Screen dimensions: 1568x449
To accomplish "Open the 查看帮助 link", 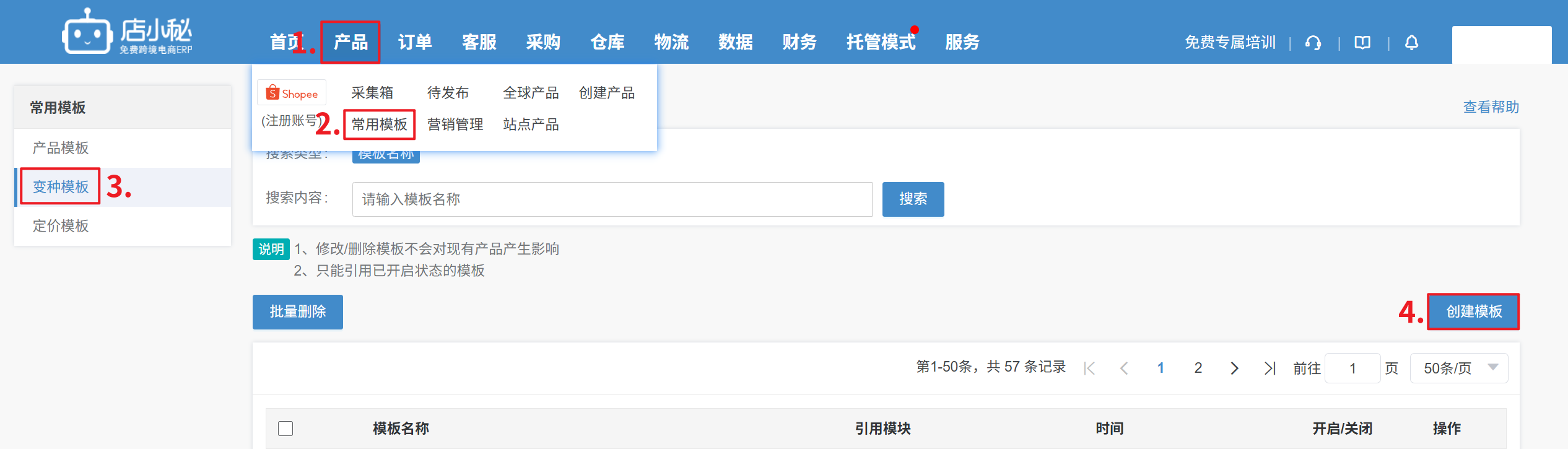I will tap(1491, 107).
